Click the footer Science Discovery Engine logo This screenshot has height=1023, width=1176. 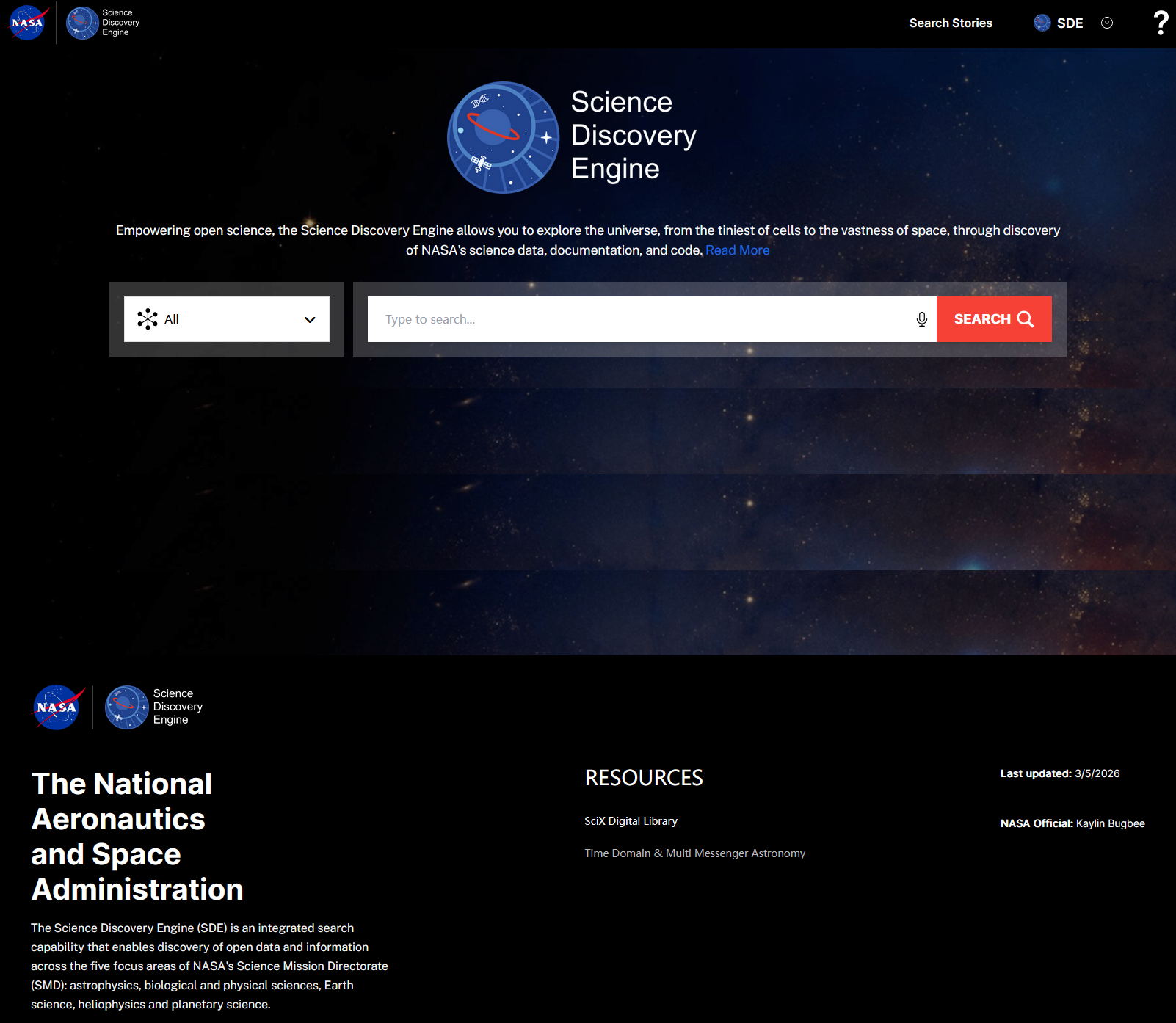[x=154, y=707]
